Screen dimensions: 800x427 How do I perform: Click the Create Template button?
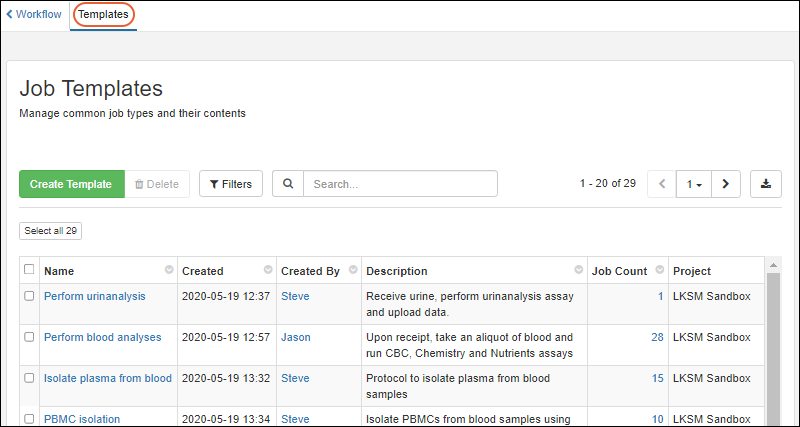tap(71, 184)
